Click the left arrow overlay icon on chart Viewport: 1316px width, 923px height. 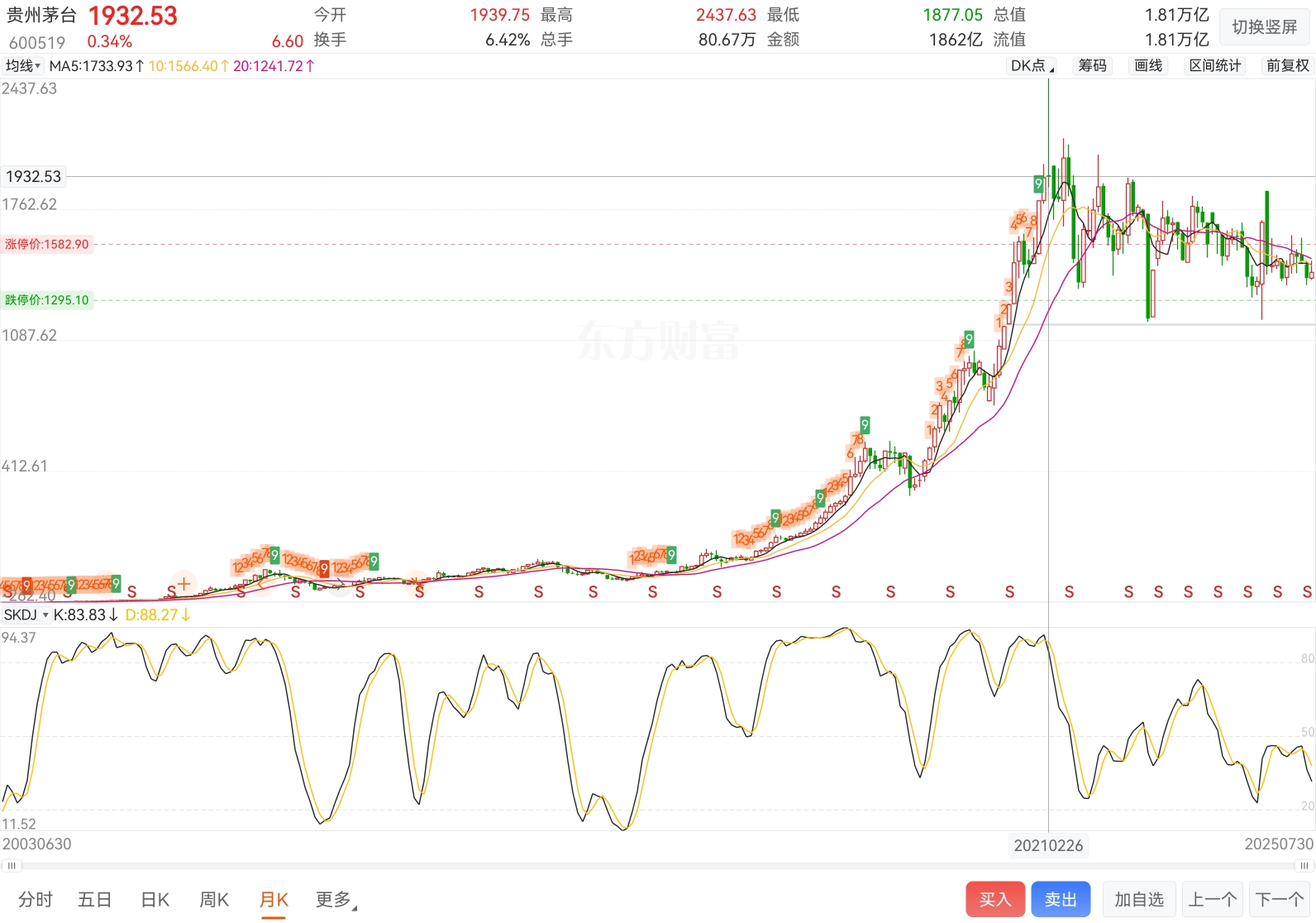click(x=261, y=584)
